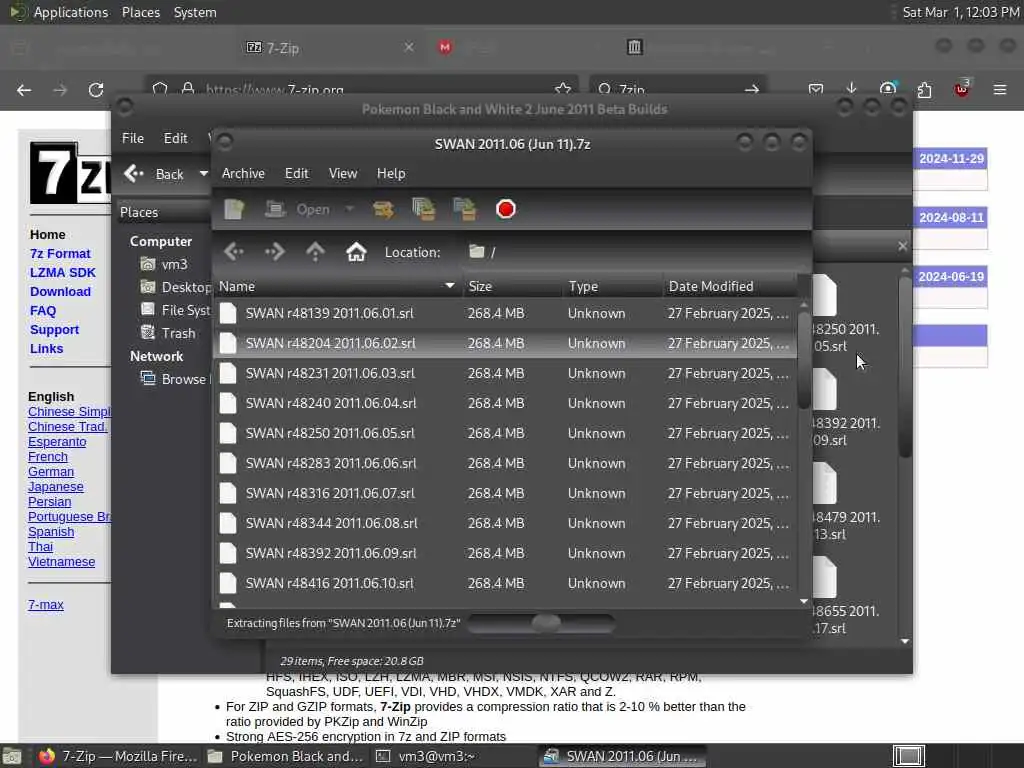Expand the Back history dropdown arrow

(x=204, y=174)
